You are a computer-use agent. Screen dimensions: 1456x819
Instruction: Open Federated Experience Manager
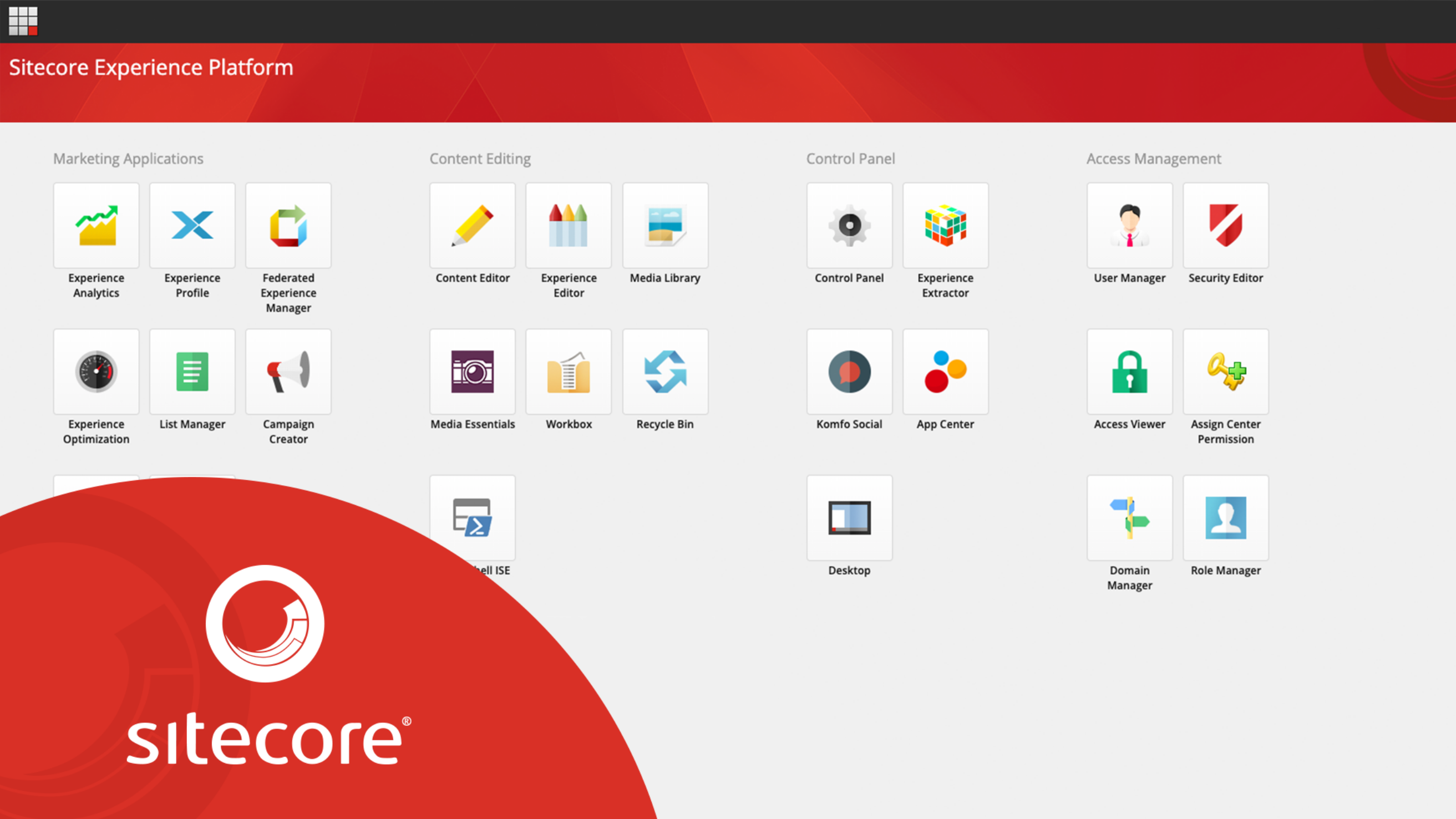288,226
